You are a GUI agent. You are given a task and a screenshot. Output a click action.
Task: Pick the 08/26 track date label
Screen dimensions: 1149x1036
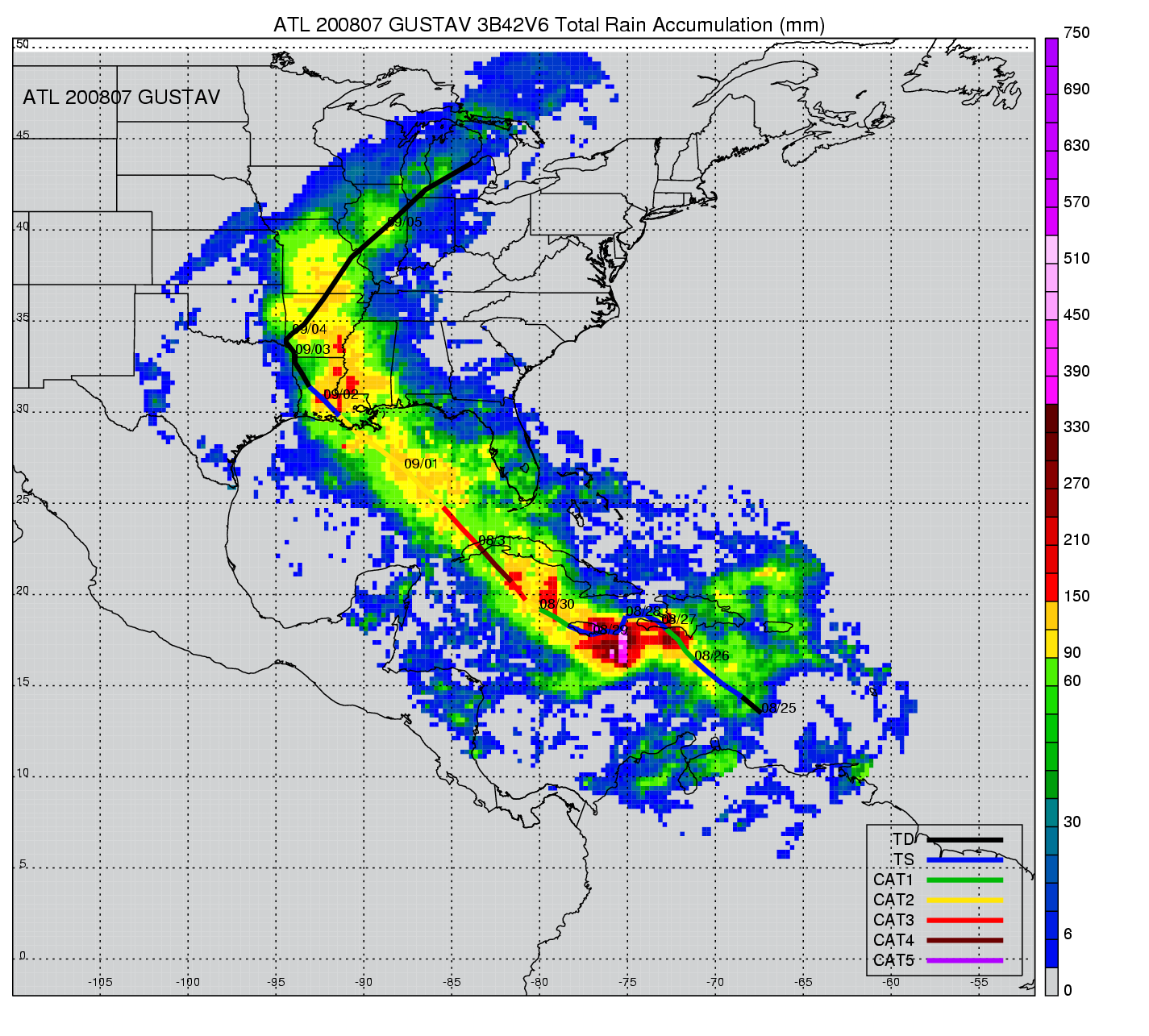pyautogui.click(x=711, y=655)
